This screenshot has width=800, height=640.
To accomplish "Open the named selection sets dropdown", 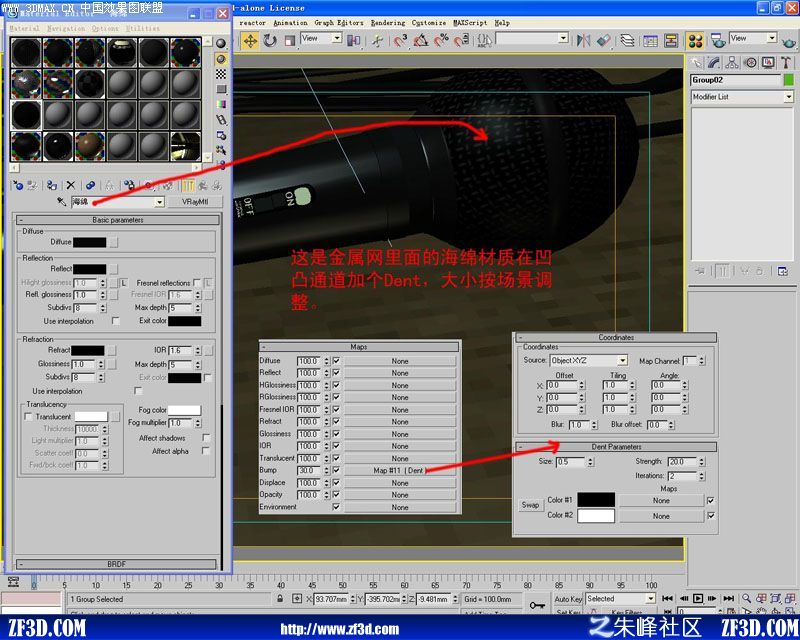I will pyautogui.click(x=563, y=38).
